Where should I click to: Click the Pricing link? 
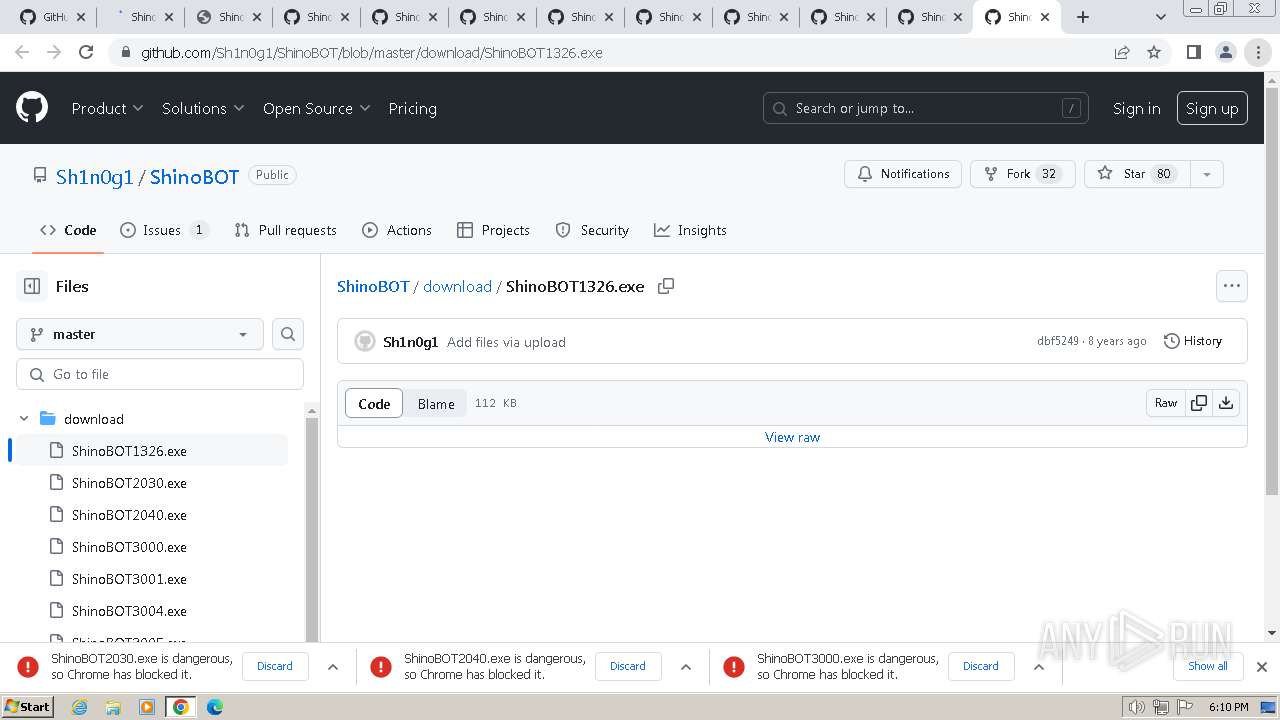click(x=412, y=108)
